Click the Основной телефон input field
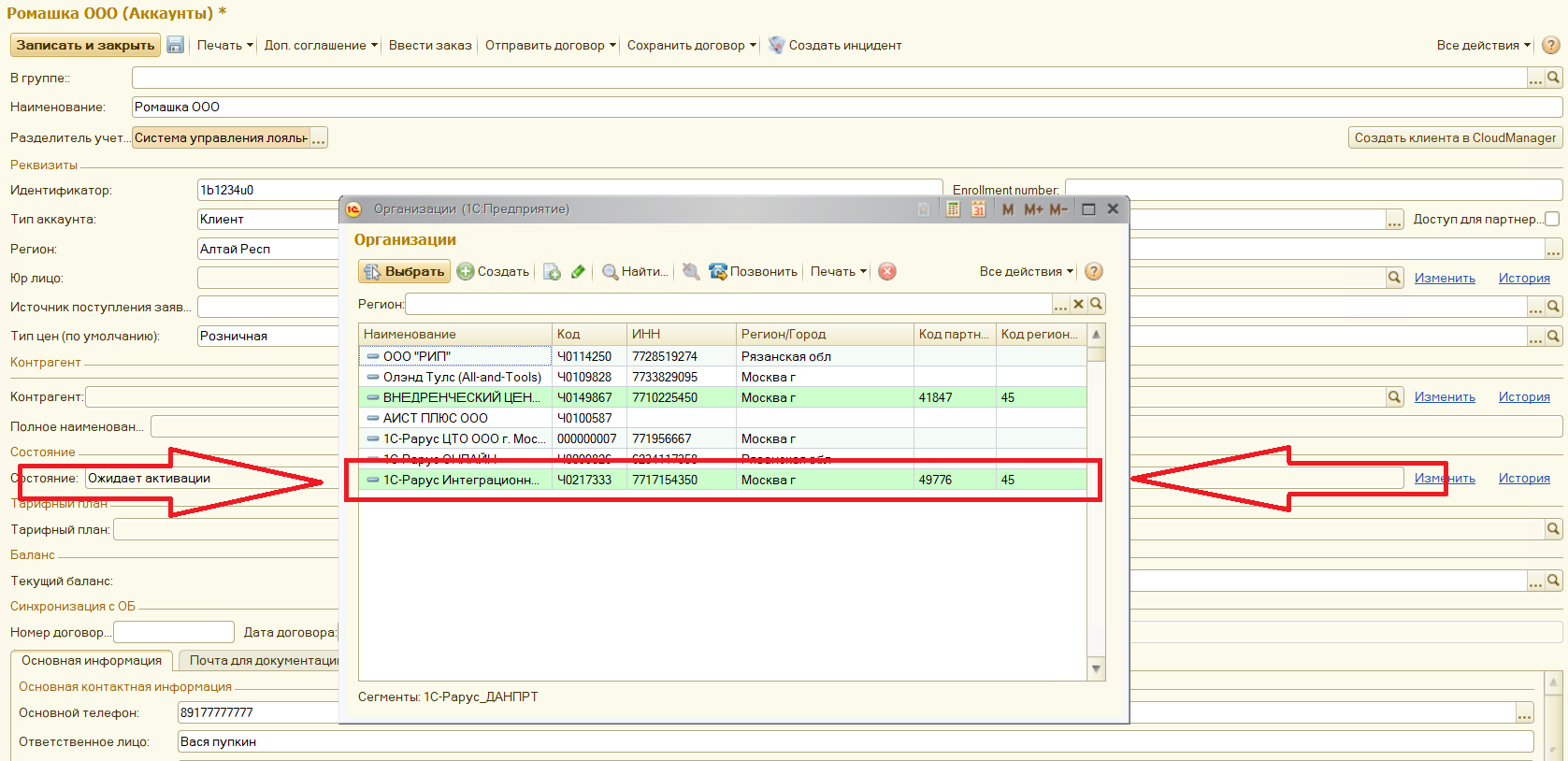This screenshot has width=1568, height=761. coord(846,712)
